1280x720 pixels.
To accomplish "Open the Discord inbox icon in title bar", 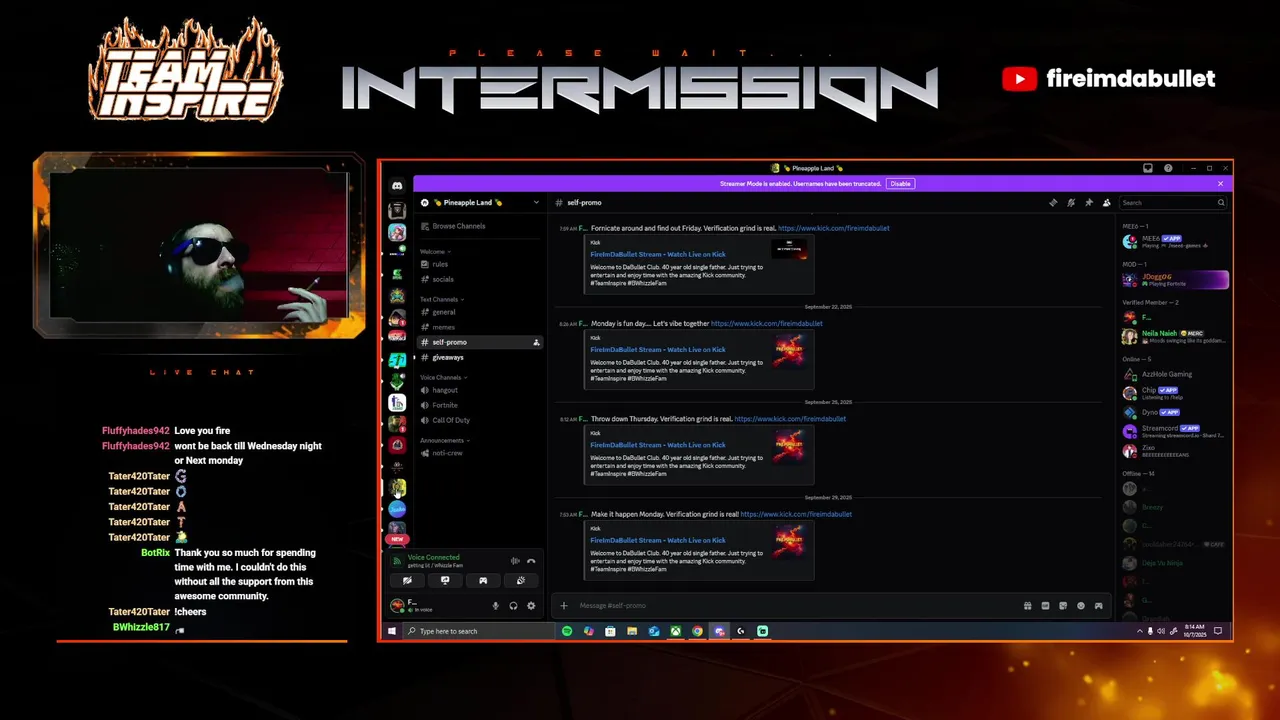I will pos(1148,168).
